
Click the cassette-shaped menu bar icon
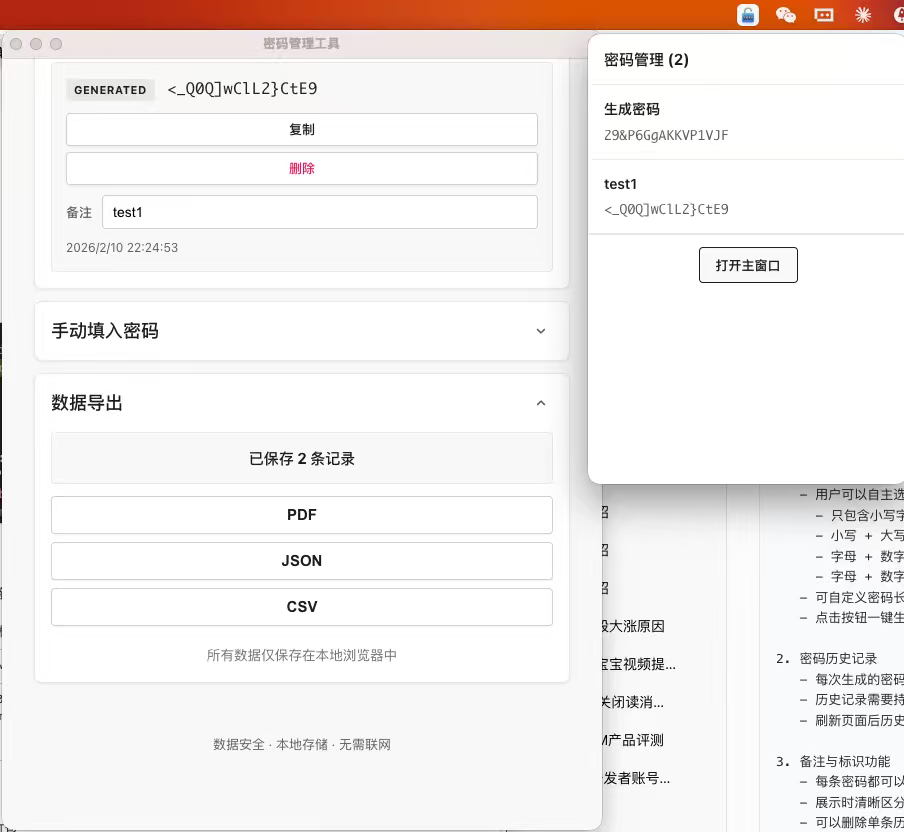tap(824, 15)
